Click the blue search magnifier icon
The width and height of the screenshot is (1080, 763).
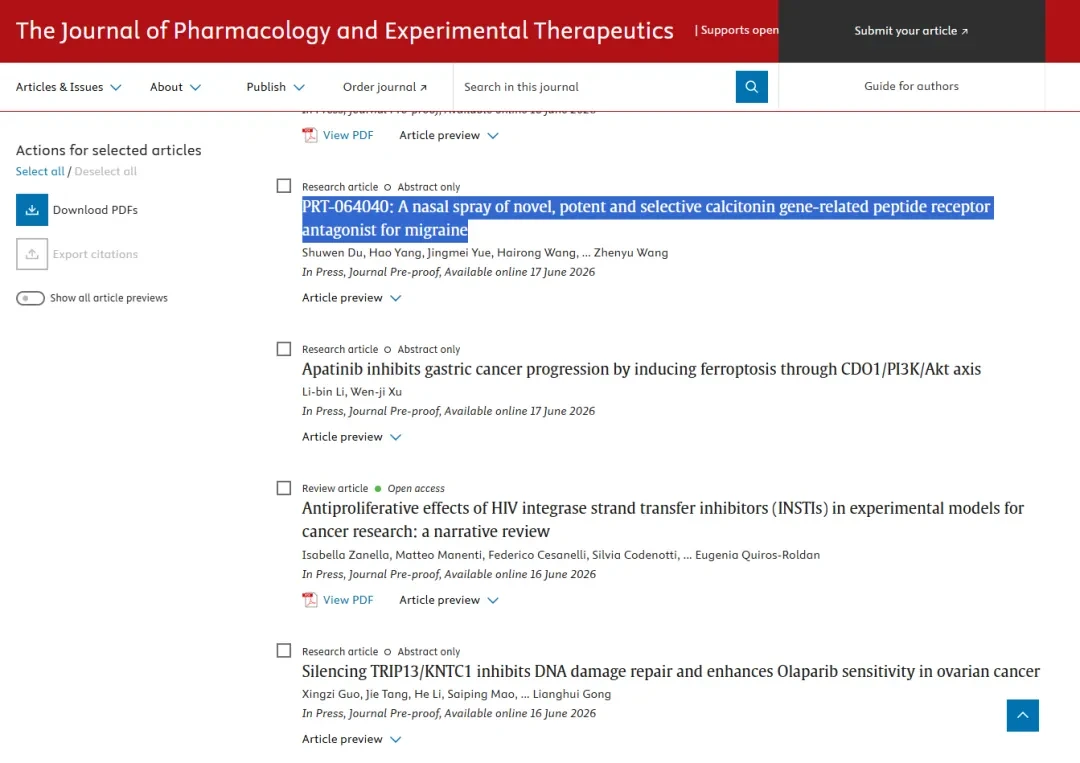[751, 87]
